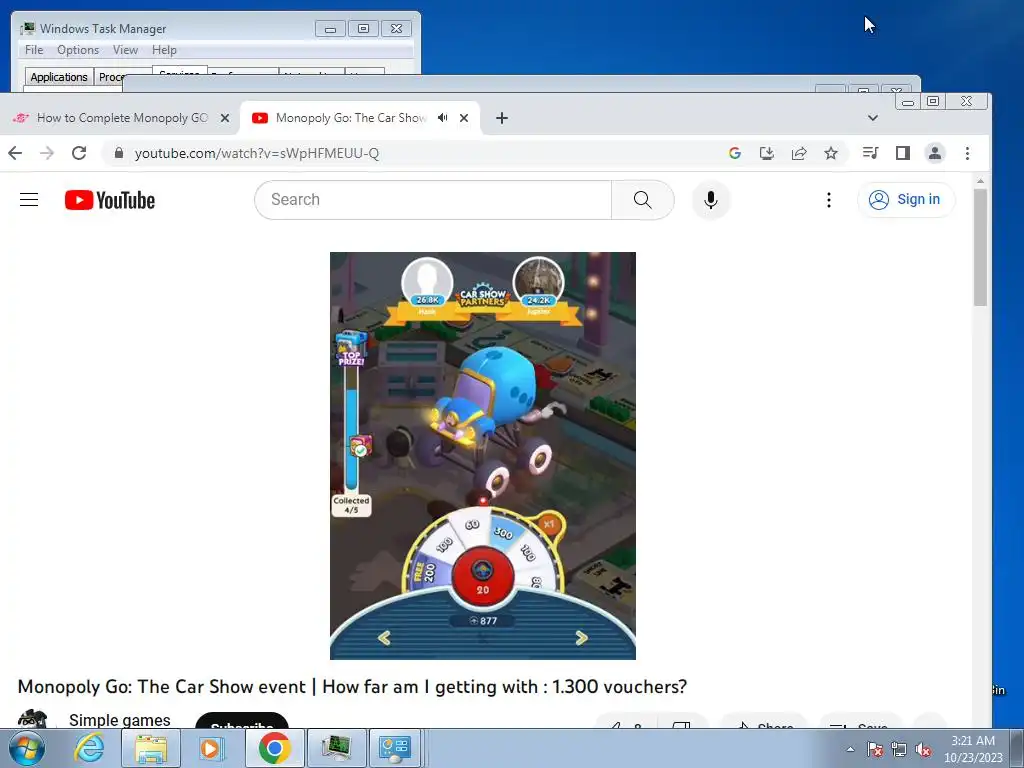
Task: Click the muted volume tray icon
Action: click(x=923, y=749)
